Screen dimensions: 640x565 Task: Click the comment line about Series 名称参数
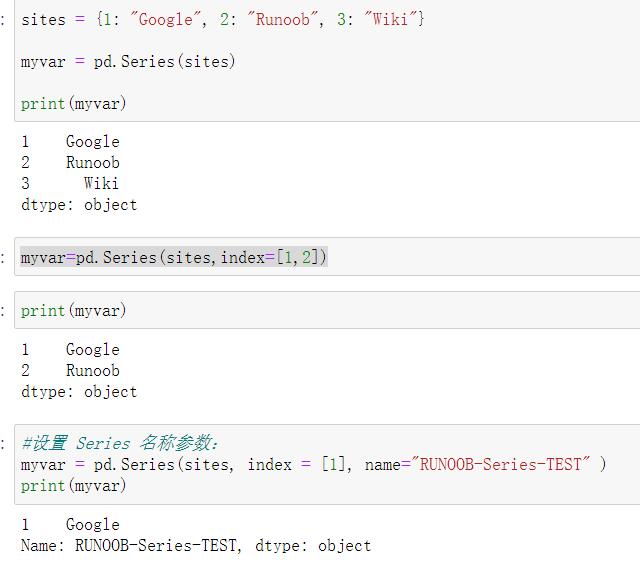[120, 443]
